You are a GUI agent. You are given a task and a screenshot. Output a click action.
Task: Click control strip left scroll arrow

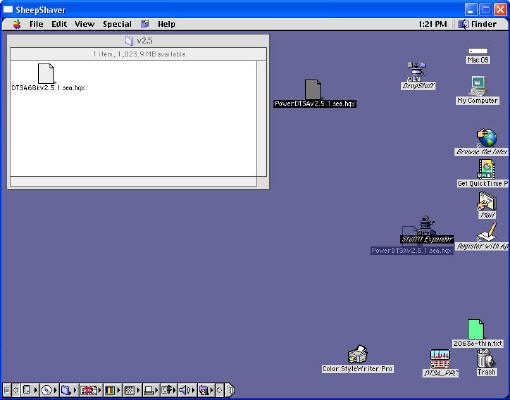(x=16, y=390)
